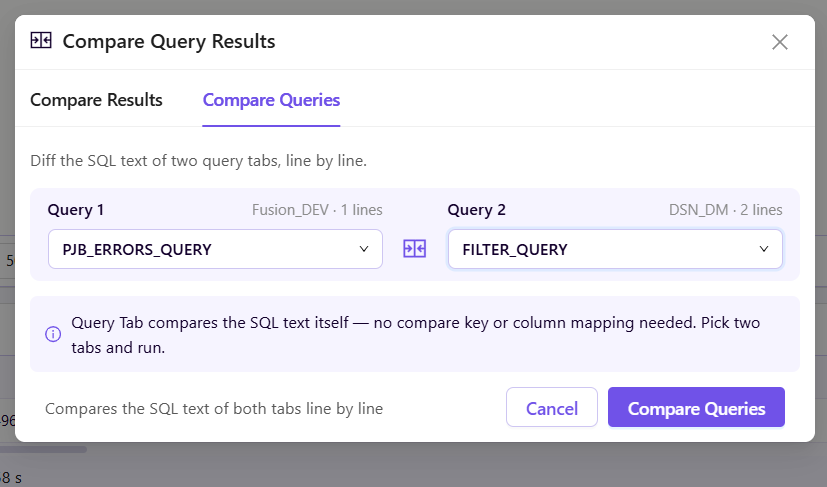
Task: Click the chevron arrow in Query 2 selector
Action: [764, 249]
